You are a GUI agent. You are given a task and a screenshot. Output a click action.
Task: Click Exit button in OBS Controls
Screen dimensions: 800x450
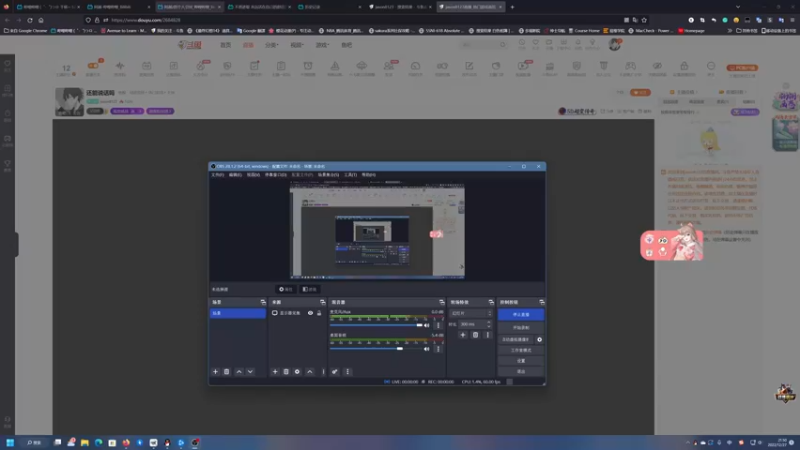pos(521,371)
